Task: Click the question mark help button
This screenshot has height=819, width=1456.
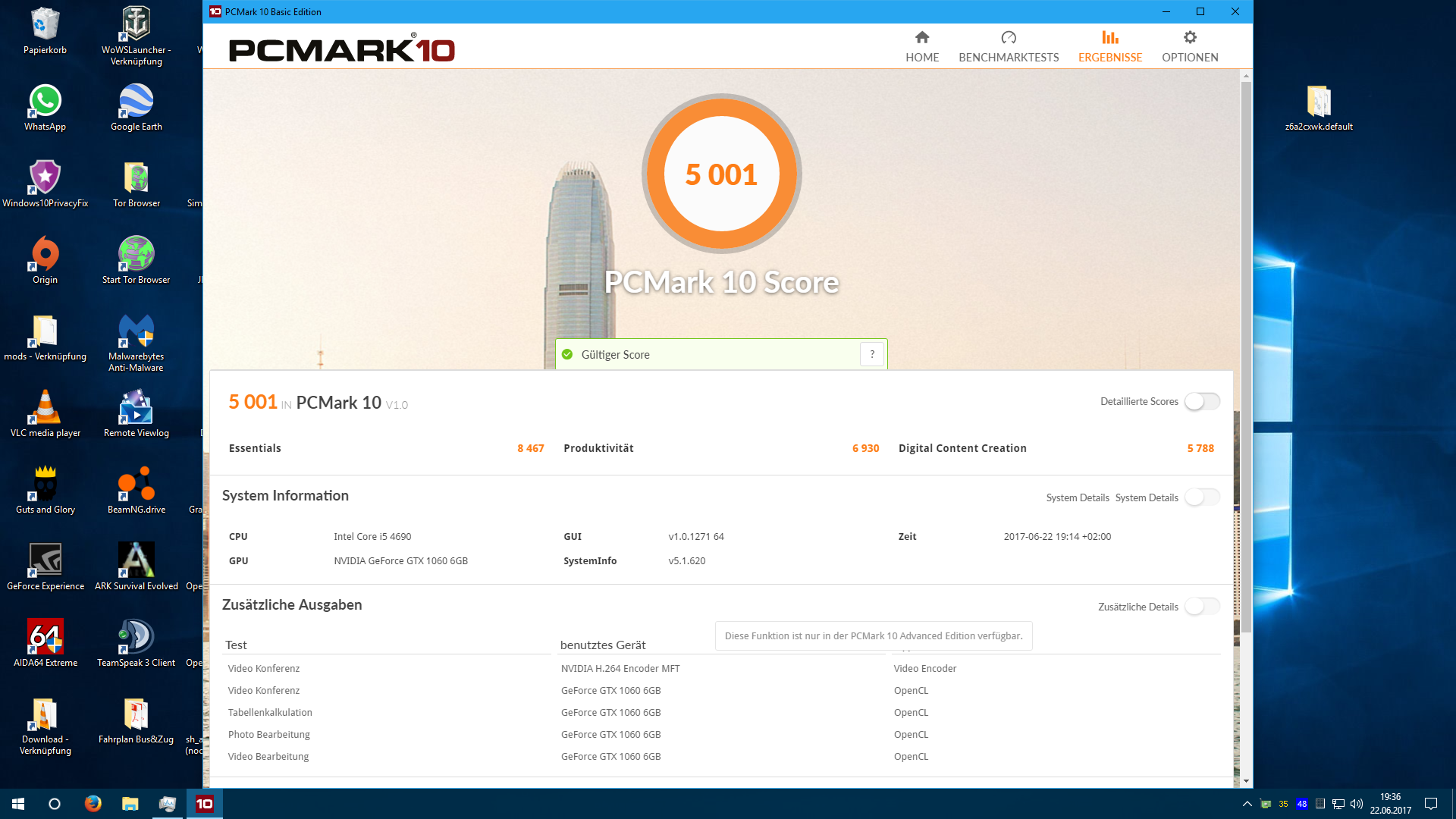Action: (872, 354)
